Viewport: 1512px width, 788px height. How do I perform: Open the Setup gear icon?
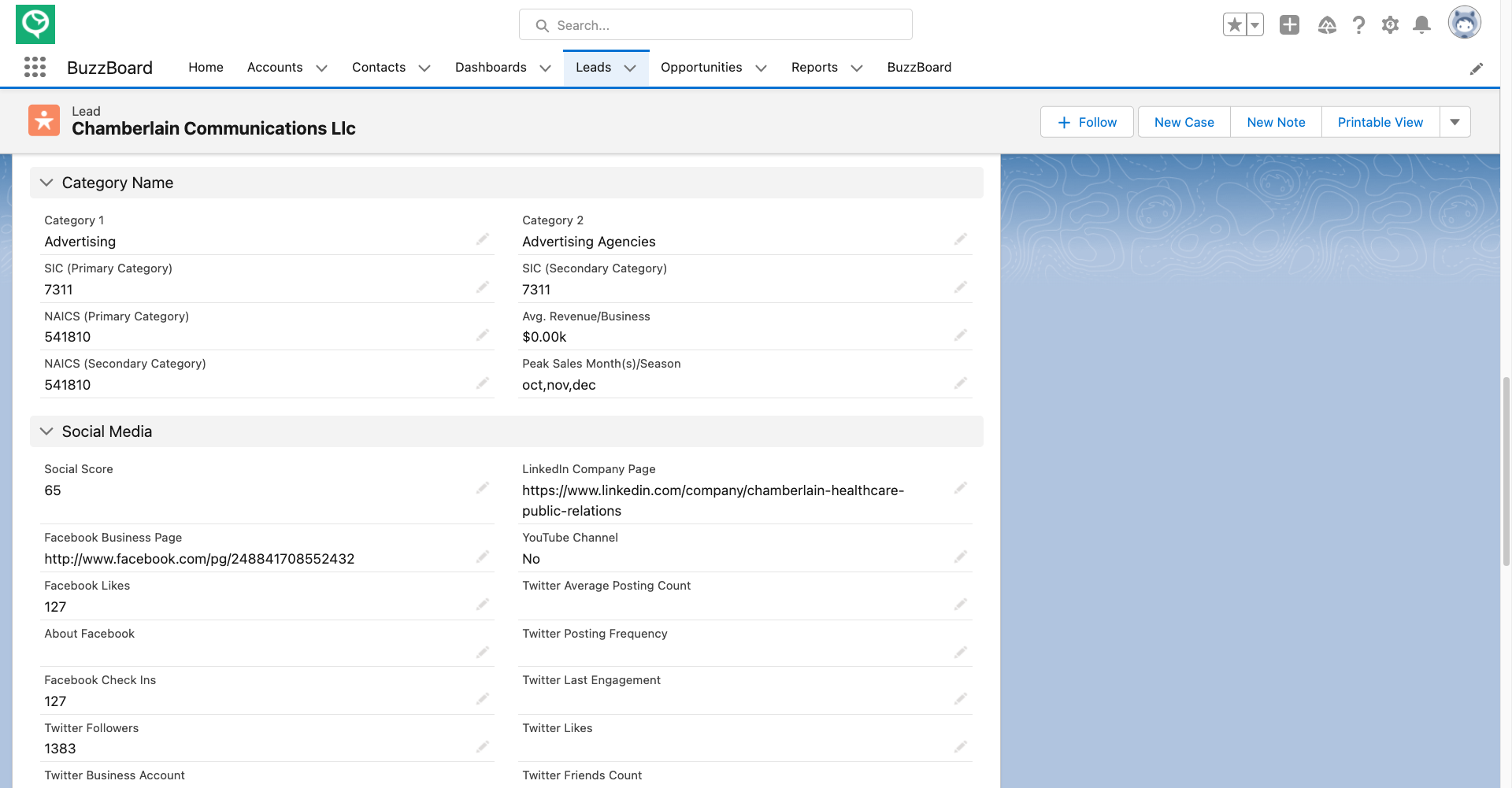(1390, 25)
